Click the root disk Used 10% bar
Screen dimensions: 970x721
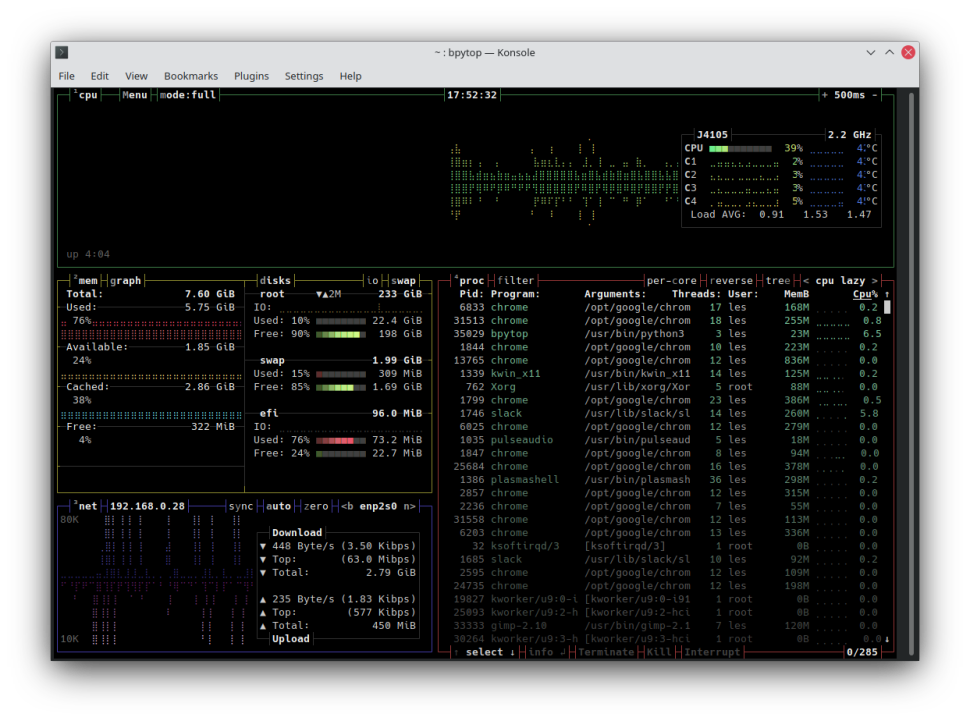[341, 321]
